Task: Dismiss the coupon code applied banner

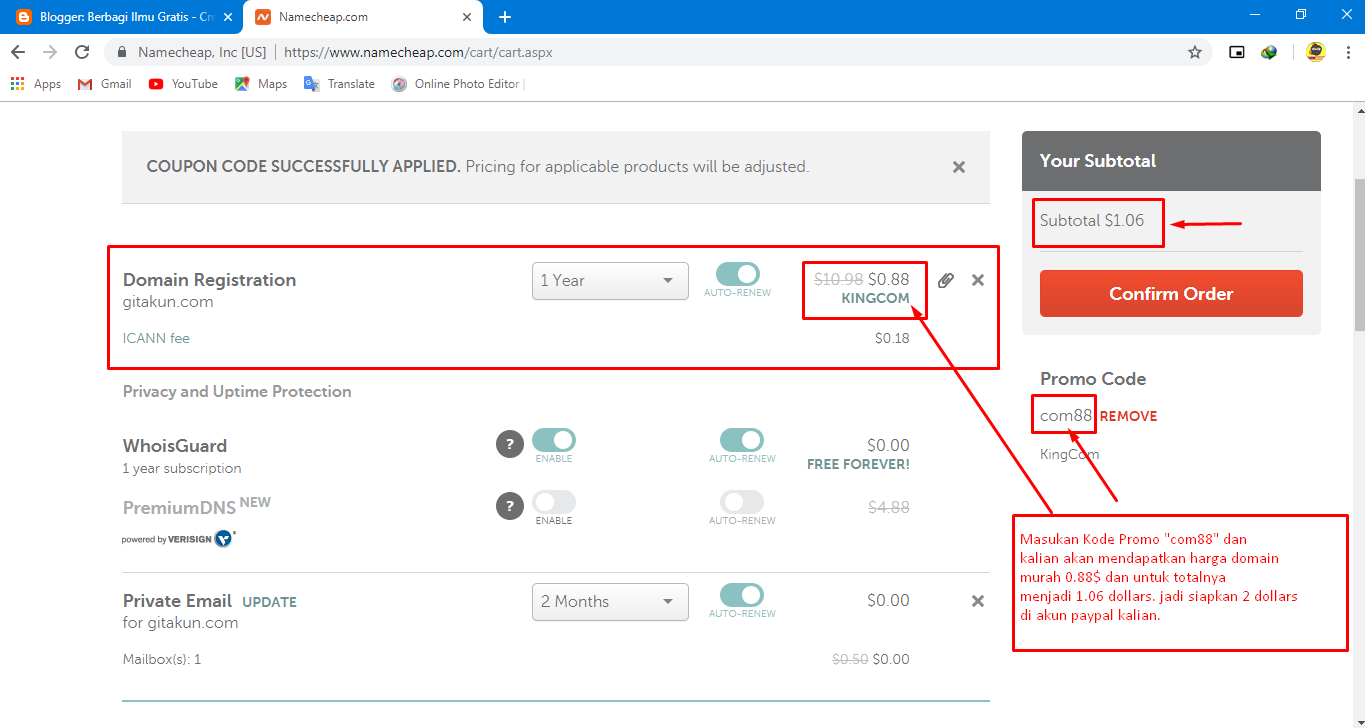Action: point(959,167)
